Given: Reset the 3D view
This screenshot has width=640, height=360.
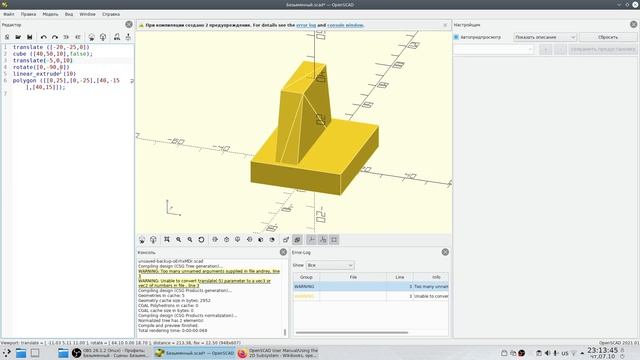Looking at the screenshot, I should point(201,240).
